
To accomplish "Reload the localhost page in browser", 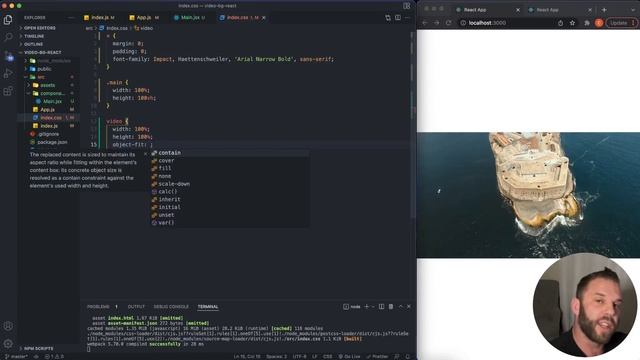I will [x=448, y=23].
